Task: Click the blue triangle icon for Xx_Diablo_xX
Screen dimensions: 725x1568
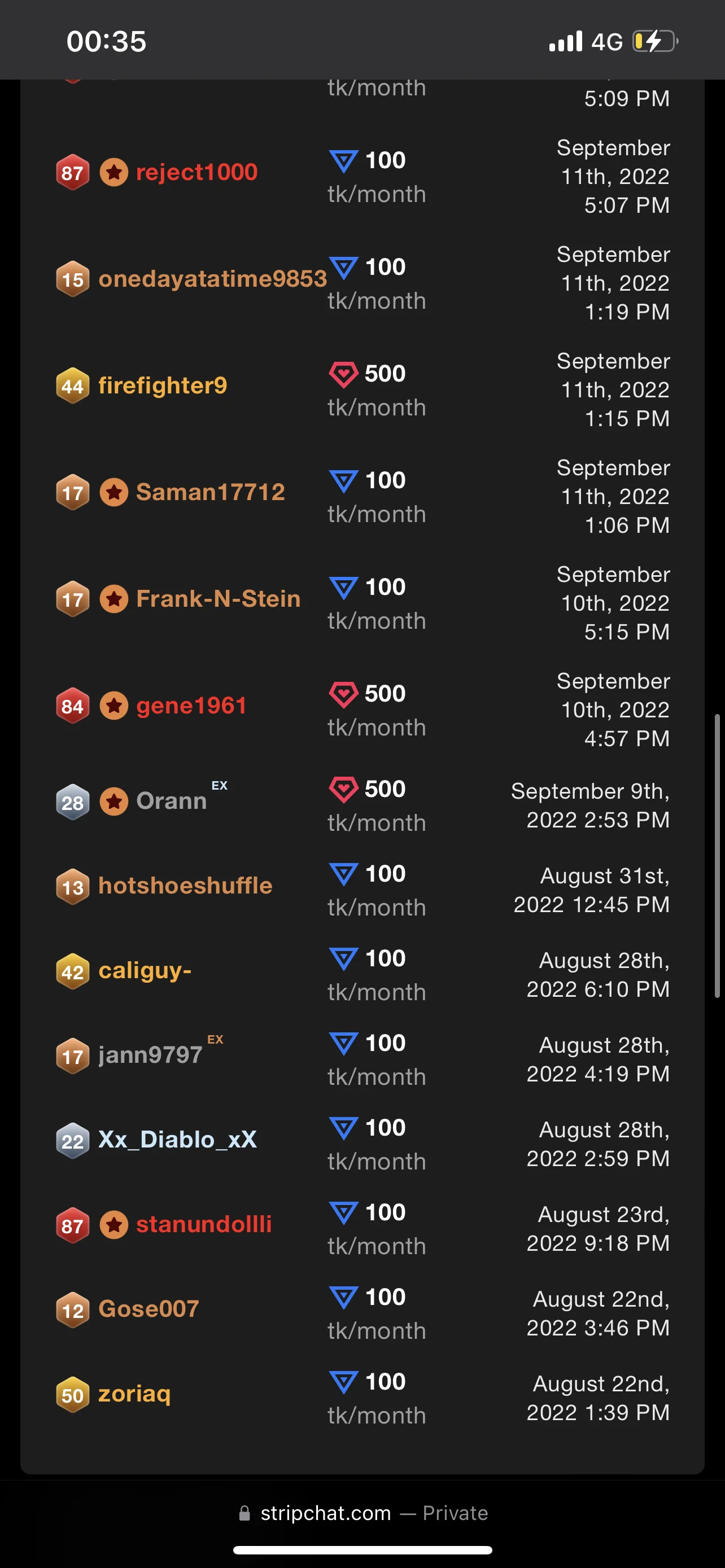Action: tap(343, 1128)
